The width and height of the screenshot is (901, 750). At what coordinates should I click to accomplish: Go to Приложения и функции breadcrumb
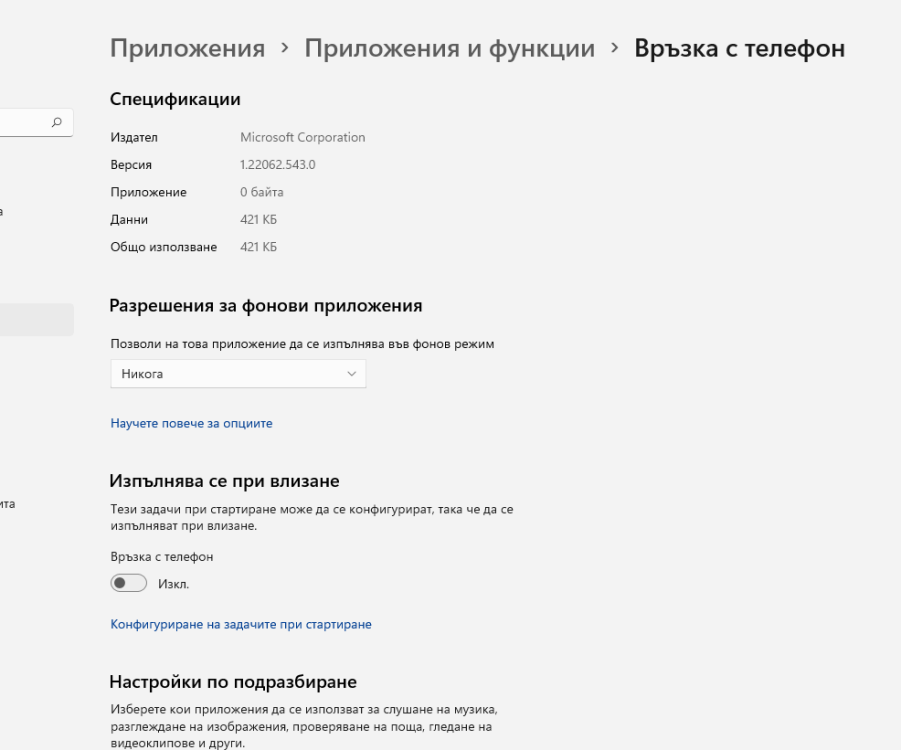click(x=449, y=48)
